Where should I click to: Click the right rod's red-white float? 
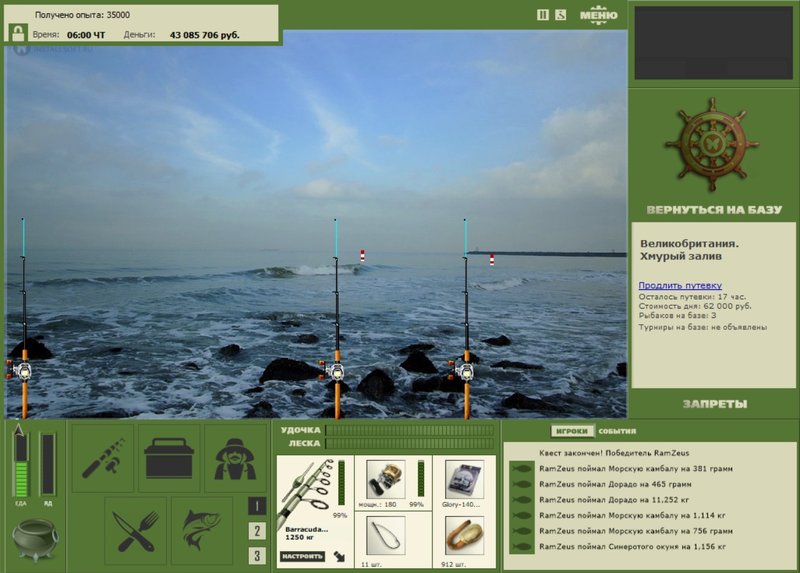point(492,260)
